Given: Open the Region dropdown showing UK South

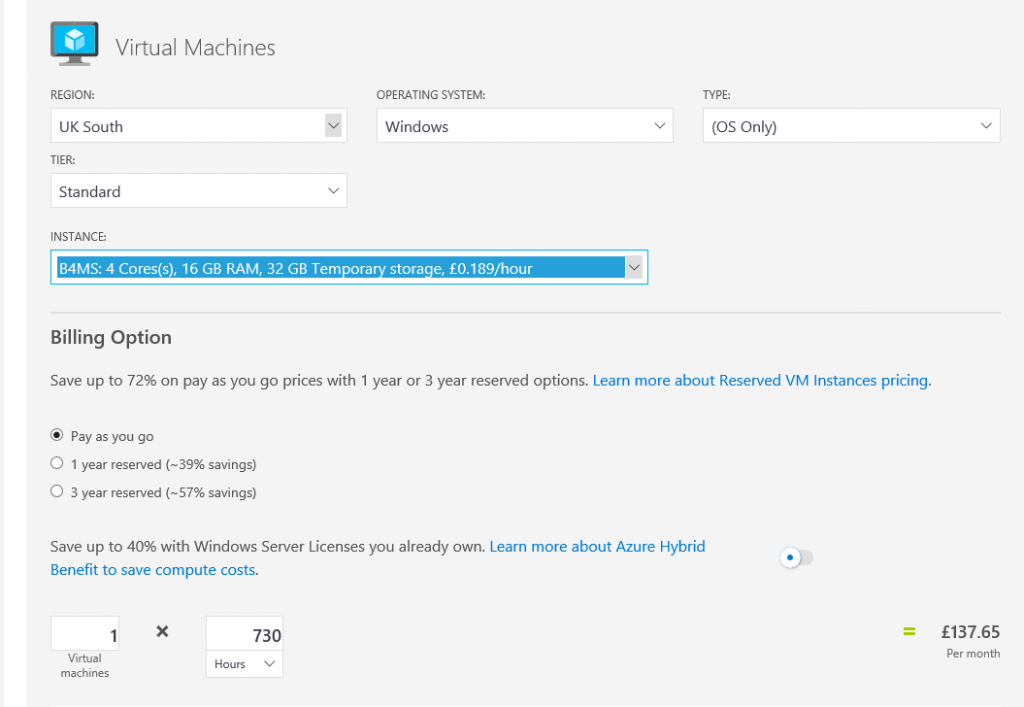Looking at the screenshot, I should pos(199,125).
